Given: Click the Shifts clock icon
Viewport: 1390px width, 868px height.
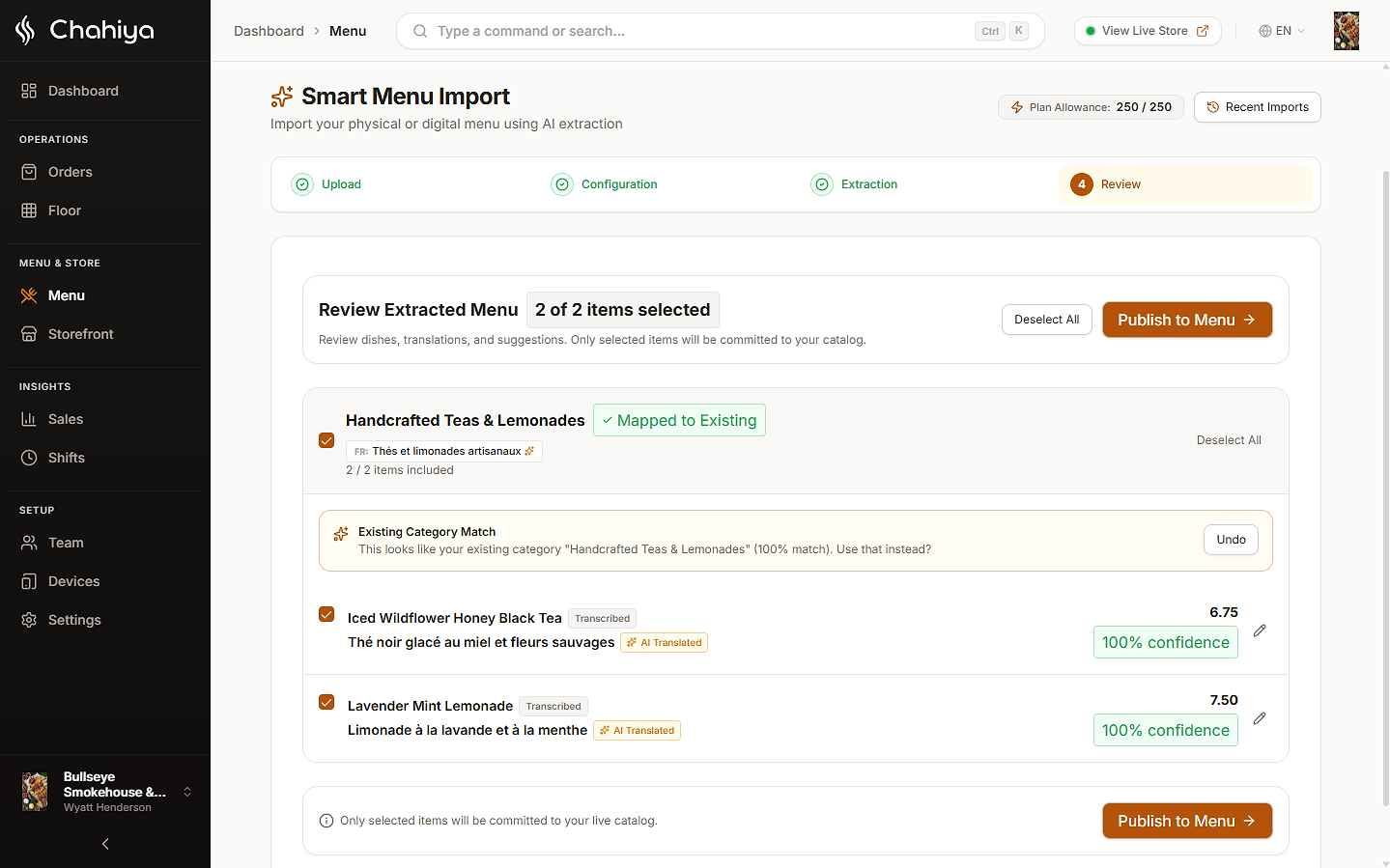Looking at the screenshot, I should click(29, 458).
